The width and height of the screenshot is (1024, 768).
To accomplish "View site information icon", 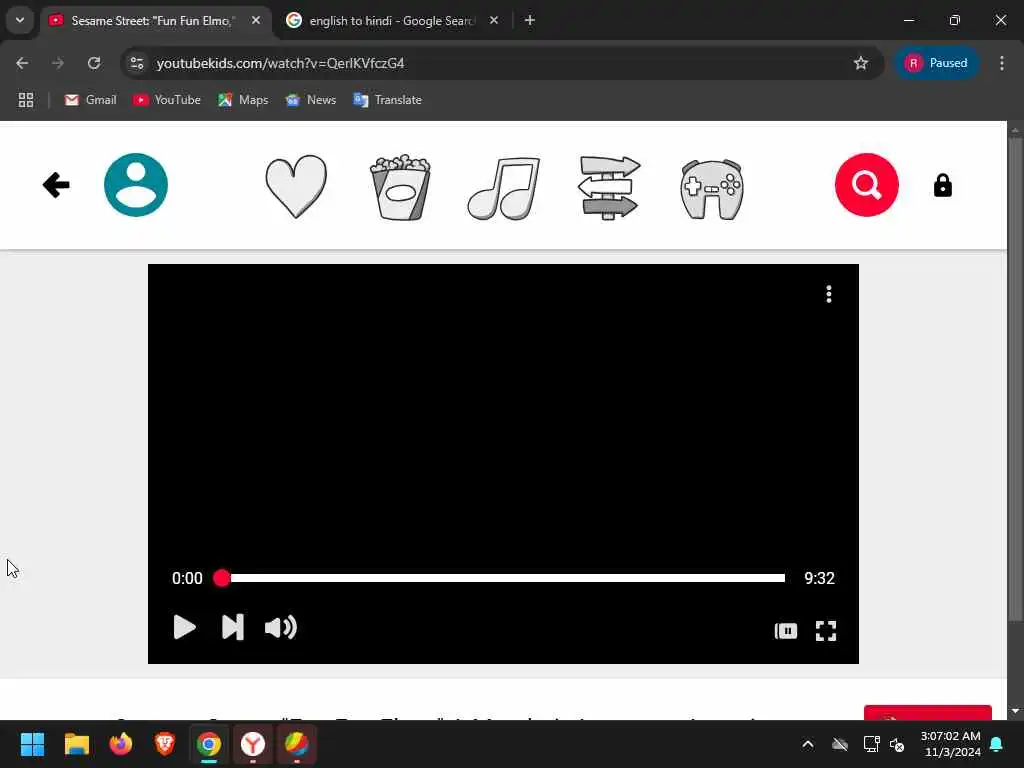I will coord(136,63).
